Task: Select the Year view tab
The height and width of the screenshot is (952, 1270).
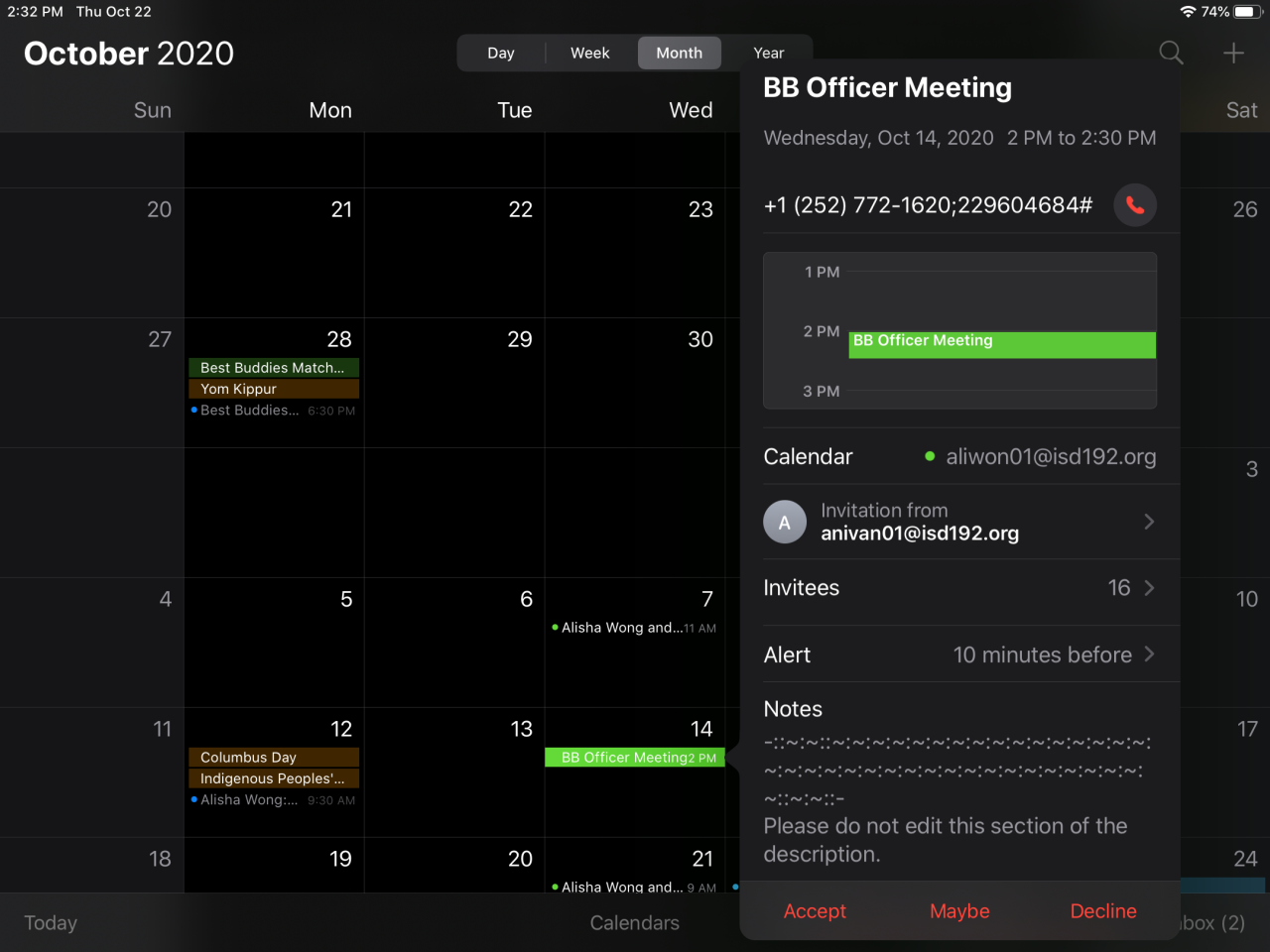Action: [769, 54]
